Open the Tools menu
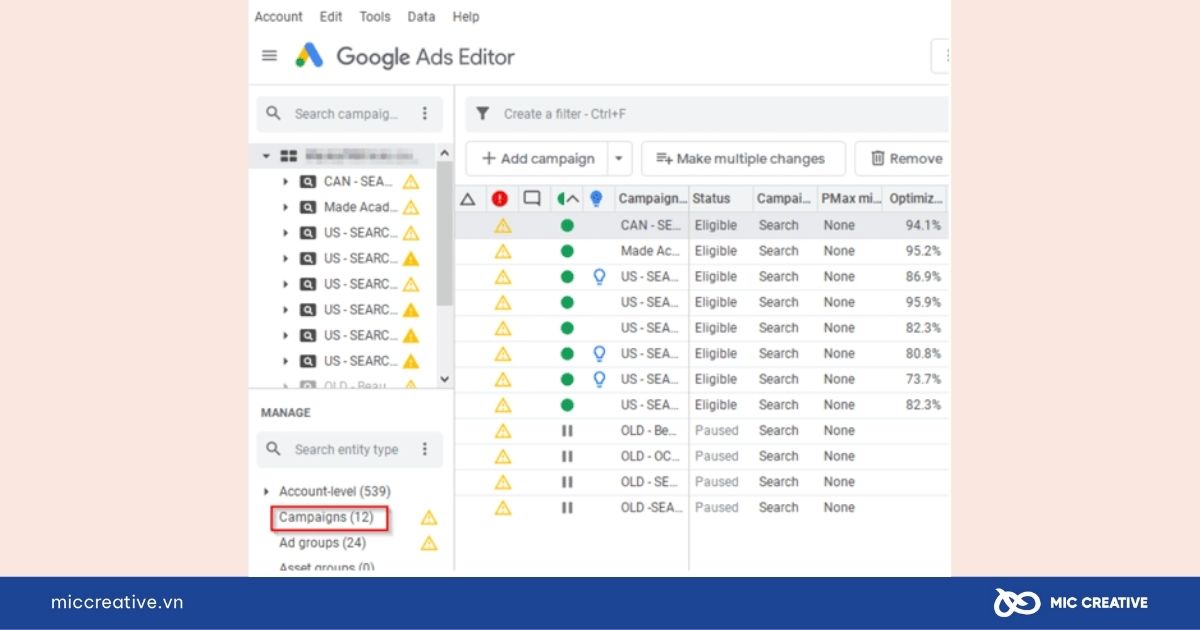This screenshot has width=1200, height=630. (375, 17)
